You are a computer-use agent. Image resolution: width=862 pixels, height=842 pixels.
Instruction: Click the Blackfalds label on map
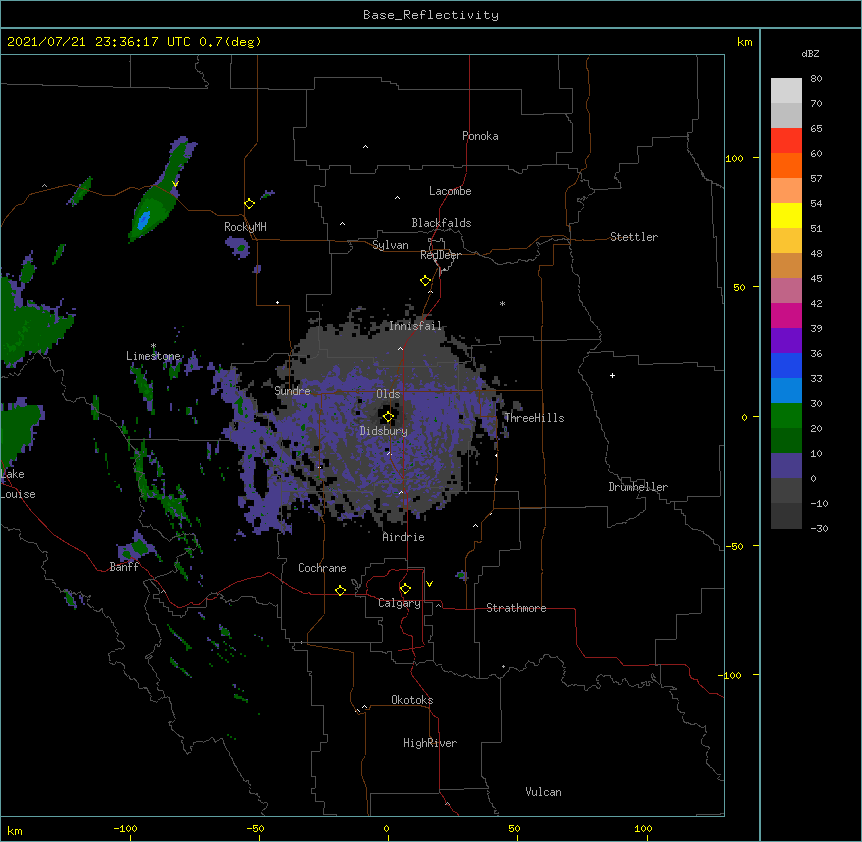point(441,223)
